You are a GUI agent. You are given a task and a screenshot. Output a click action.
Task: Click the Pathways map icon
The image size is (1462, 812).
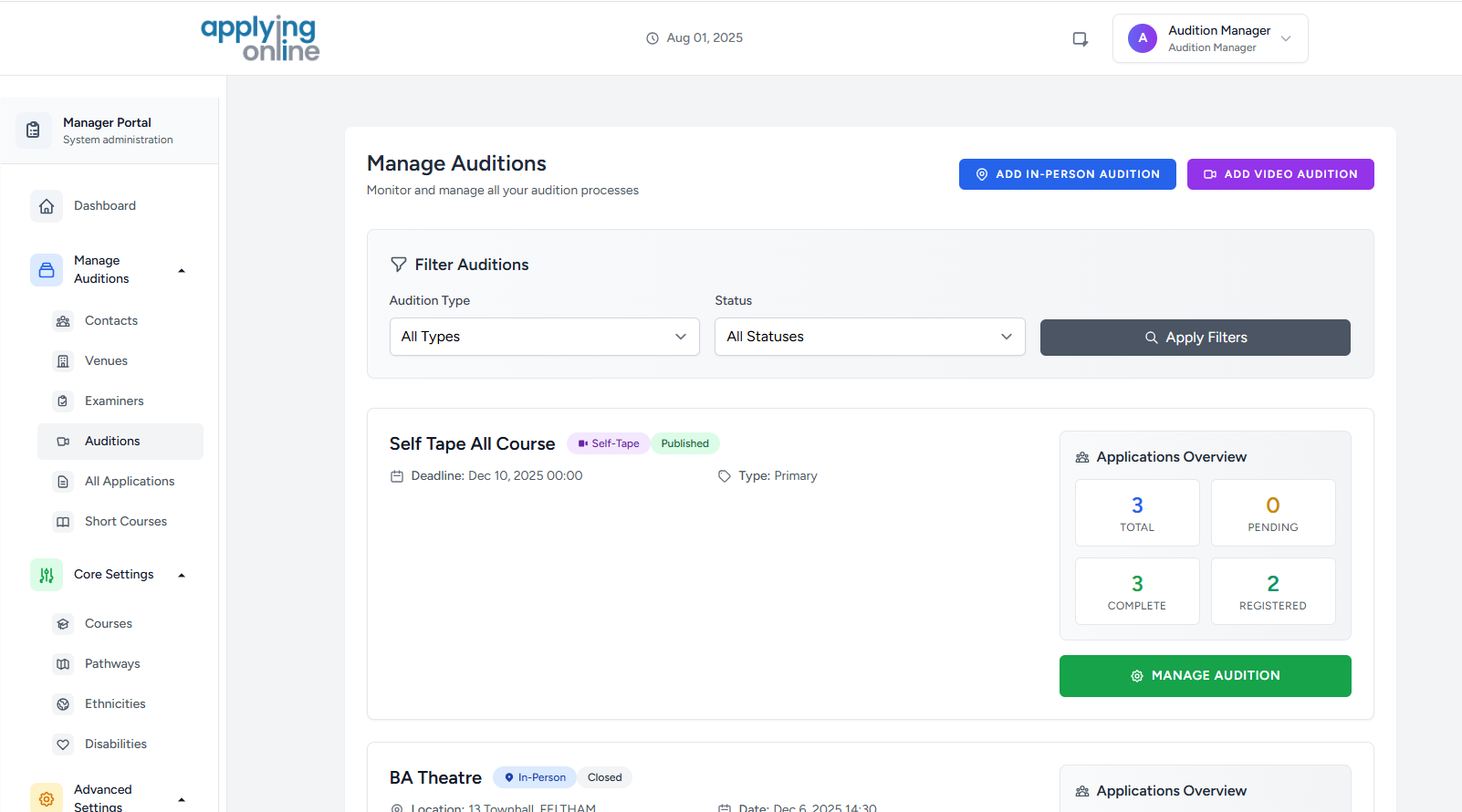[x=63, y=664]
